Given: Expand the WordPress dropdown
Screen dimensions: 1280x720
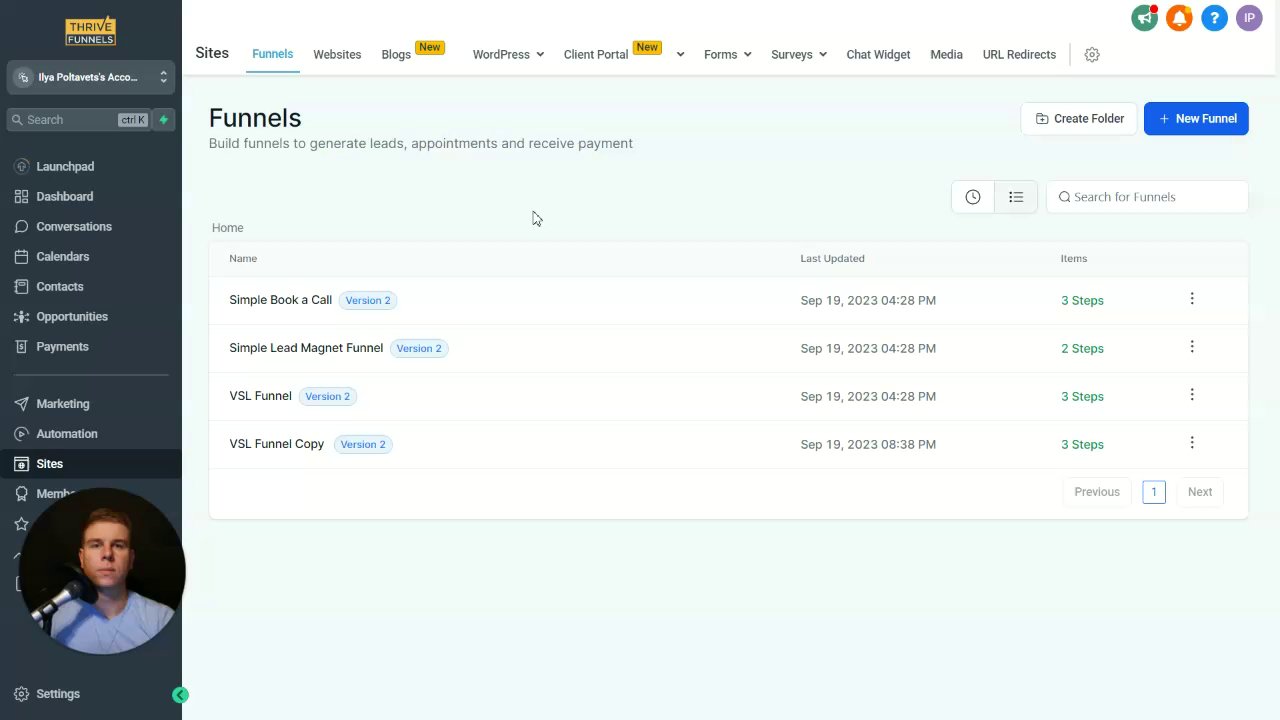Looking at the screenshot, I should (508, 55).
